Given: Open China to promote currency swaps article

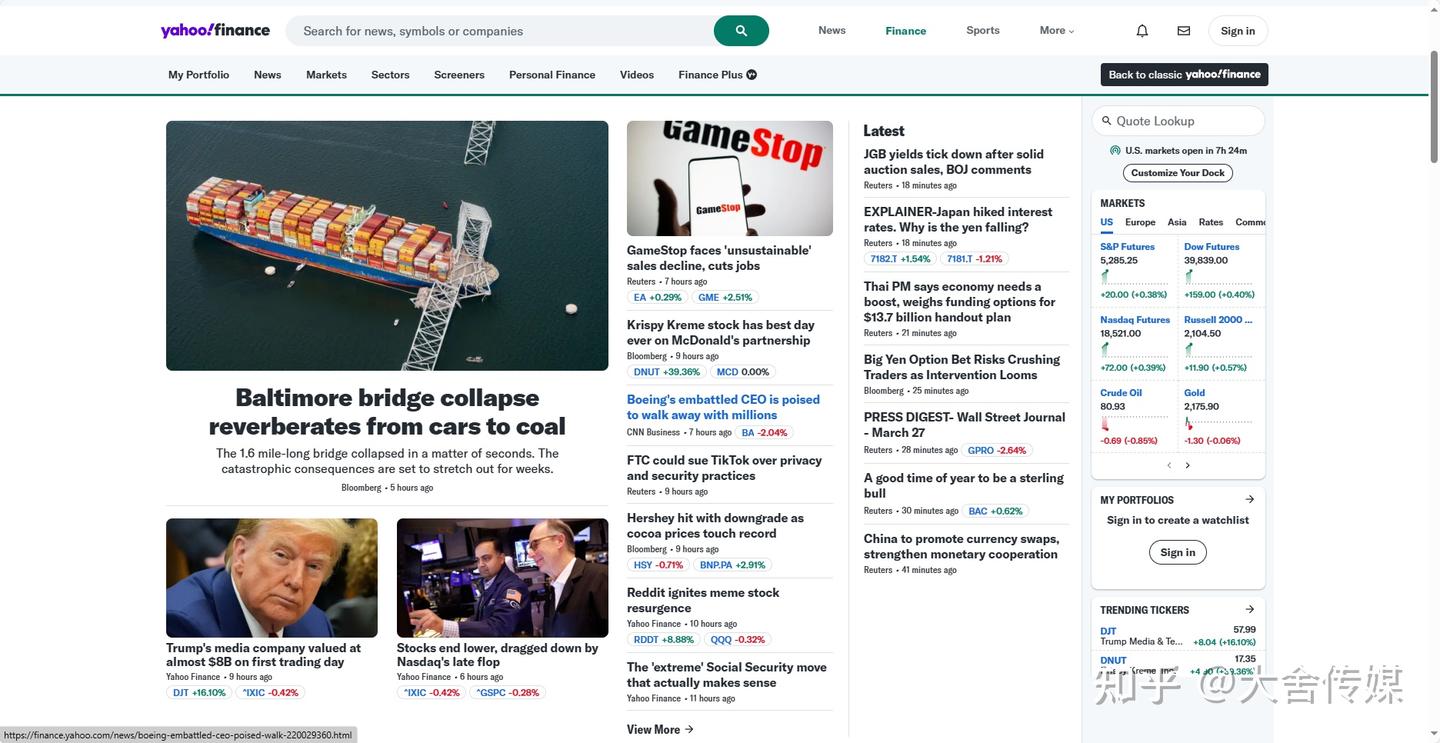Looking at the screenshot, I should pyautogui.click(x=961, y=546).
